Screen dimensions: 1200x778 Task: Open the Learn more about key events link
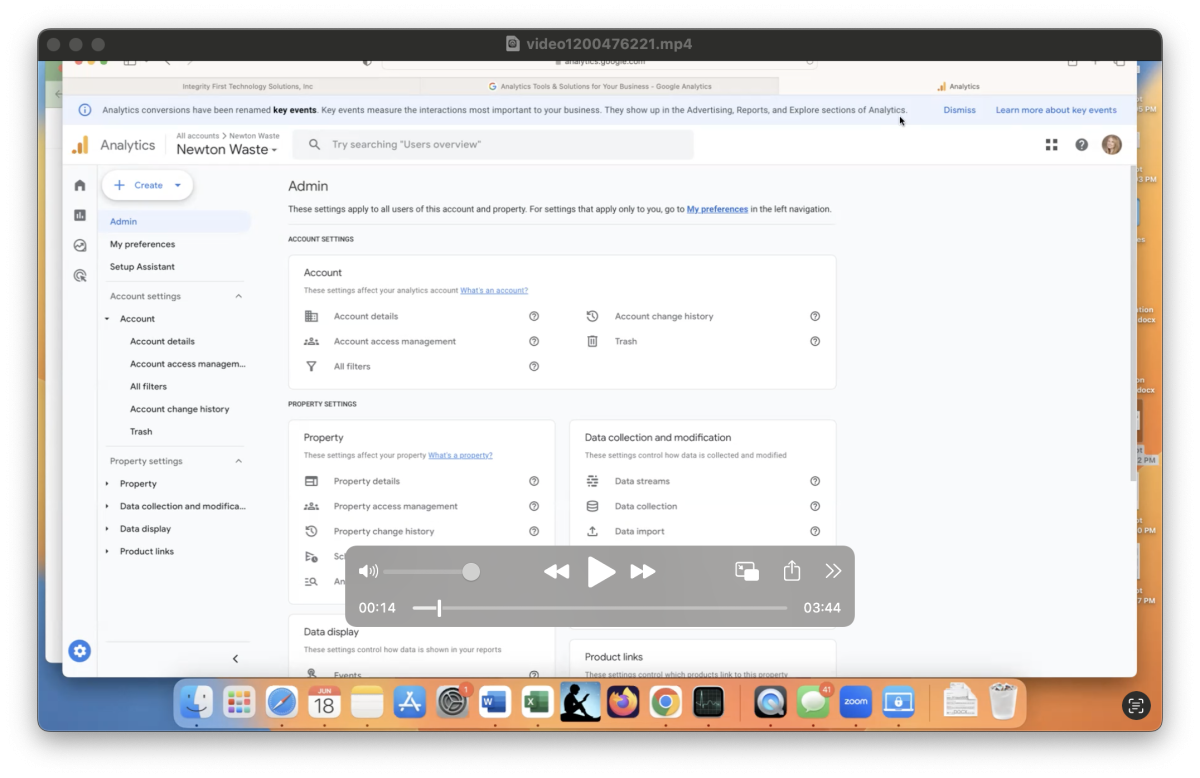pyautogui.click(x=1056, y=109)
